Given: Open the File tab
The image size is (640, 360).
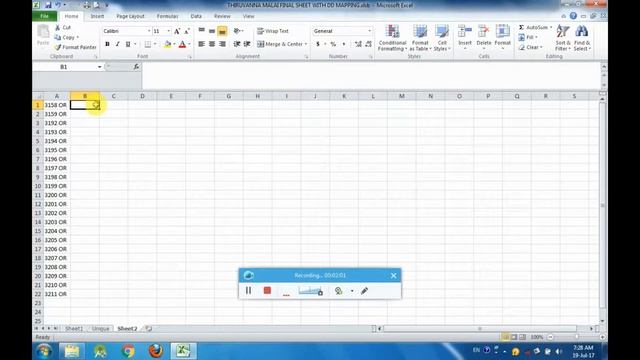Looking at the screenshot, I should [44, 16].
